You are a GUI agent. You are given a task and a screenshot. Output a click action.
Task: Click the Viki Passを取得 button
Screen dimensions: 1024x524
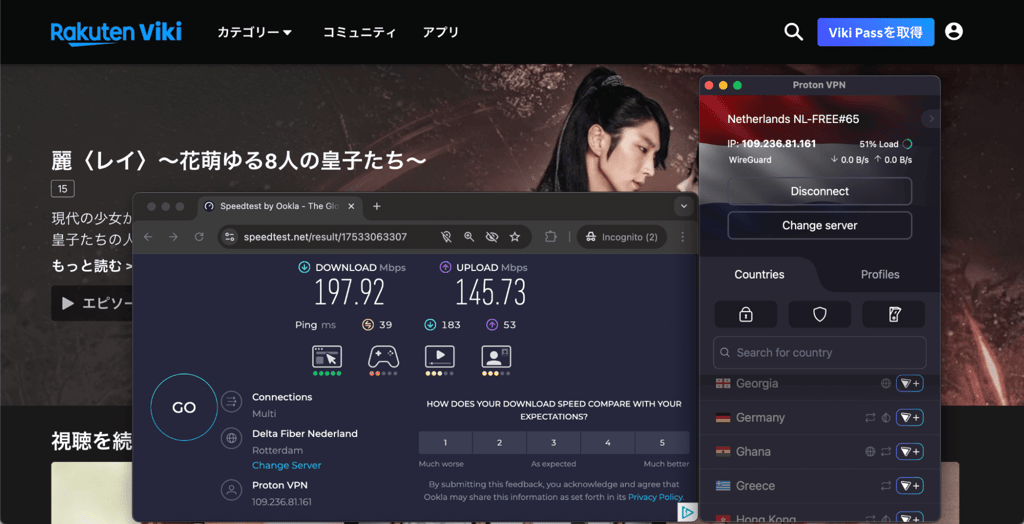[x=876, y=32]
